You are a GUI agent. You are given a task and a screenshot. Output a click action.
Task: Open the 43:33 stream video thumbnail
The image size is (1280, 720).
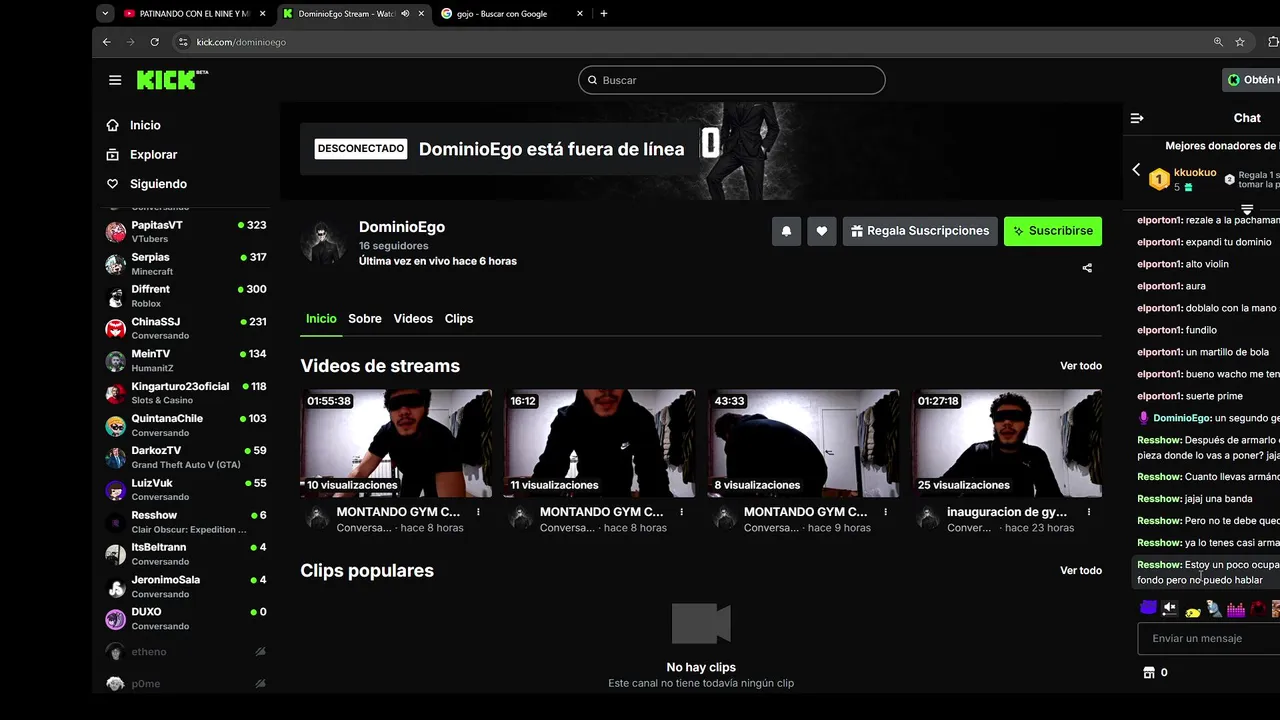804,443
